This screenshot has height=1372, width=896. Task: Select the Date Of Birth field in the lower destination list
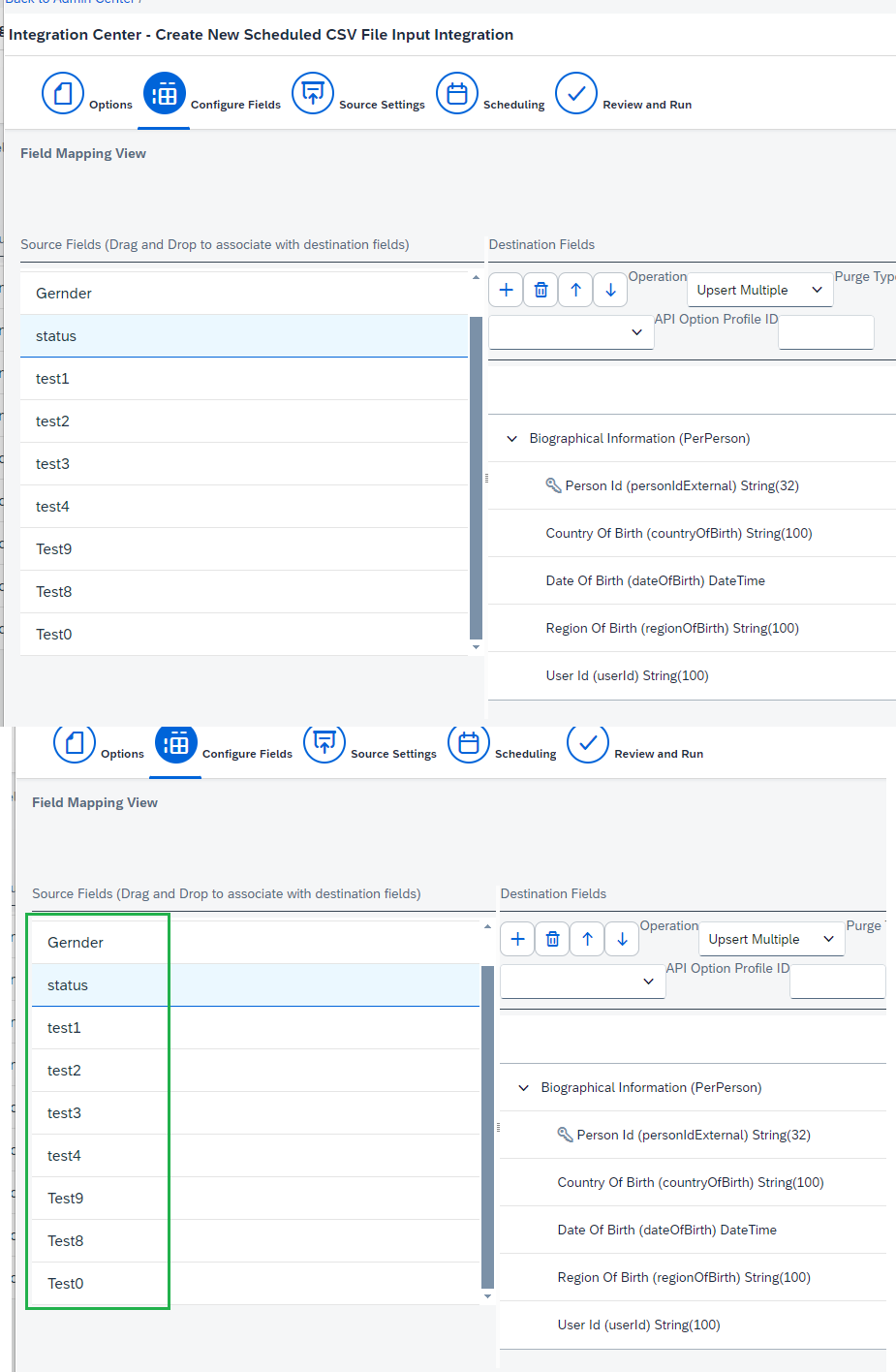[694, 1230]
